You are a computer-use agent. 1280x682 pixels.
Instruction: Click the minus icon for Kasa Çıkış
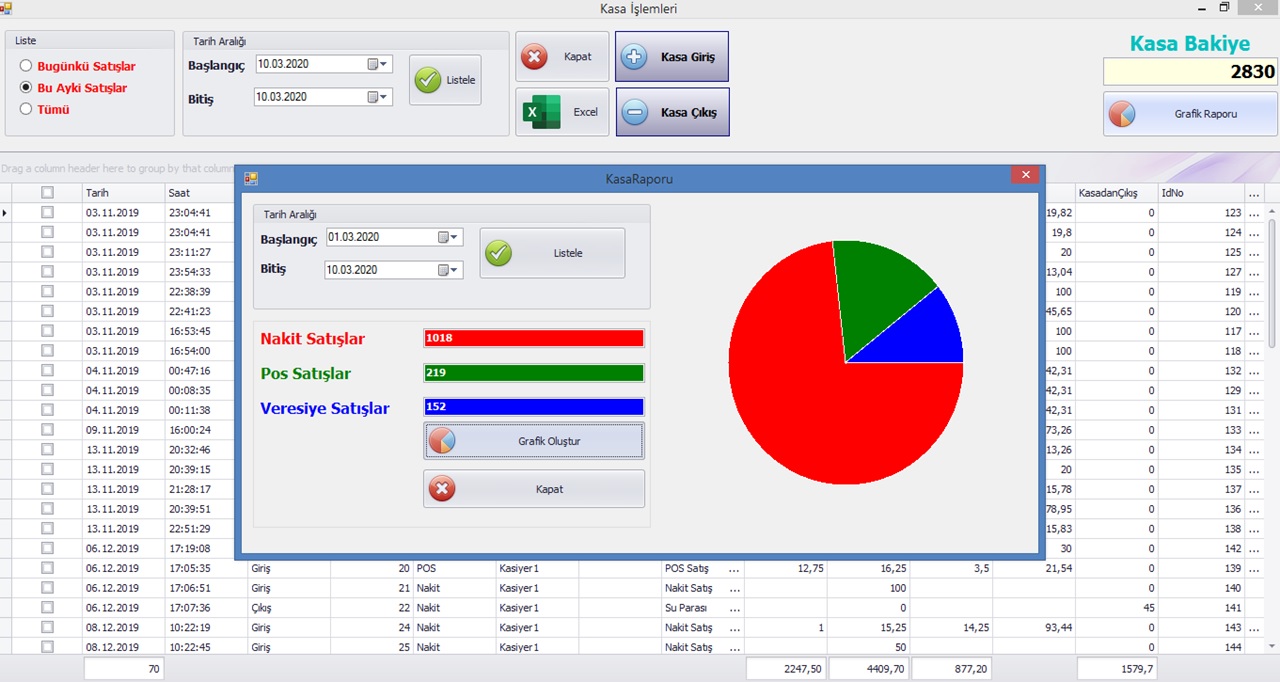[634, 113]
